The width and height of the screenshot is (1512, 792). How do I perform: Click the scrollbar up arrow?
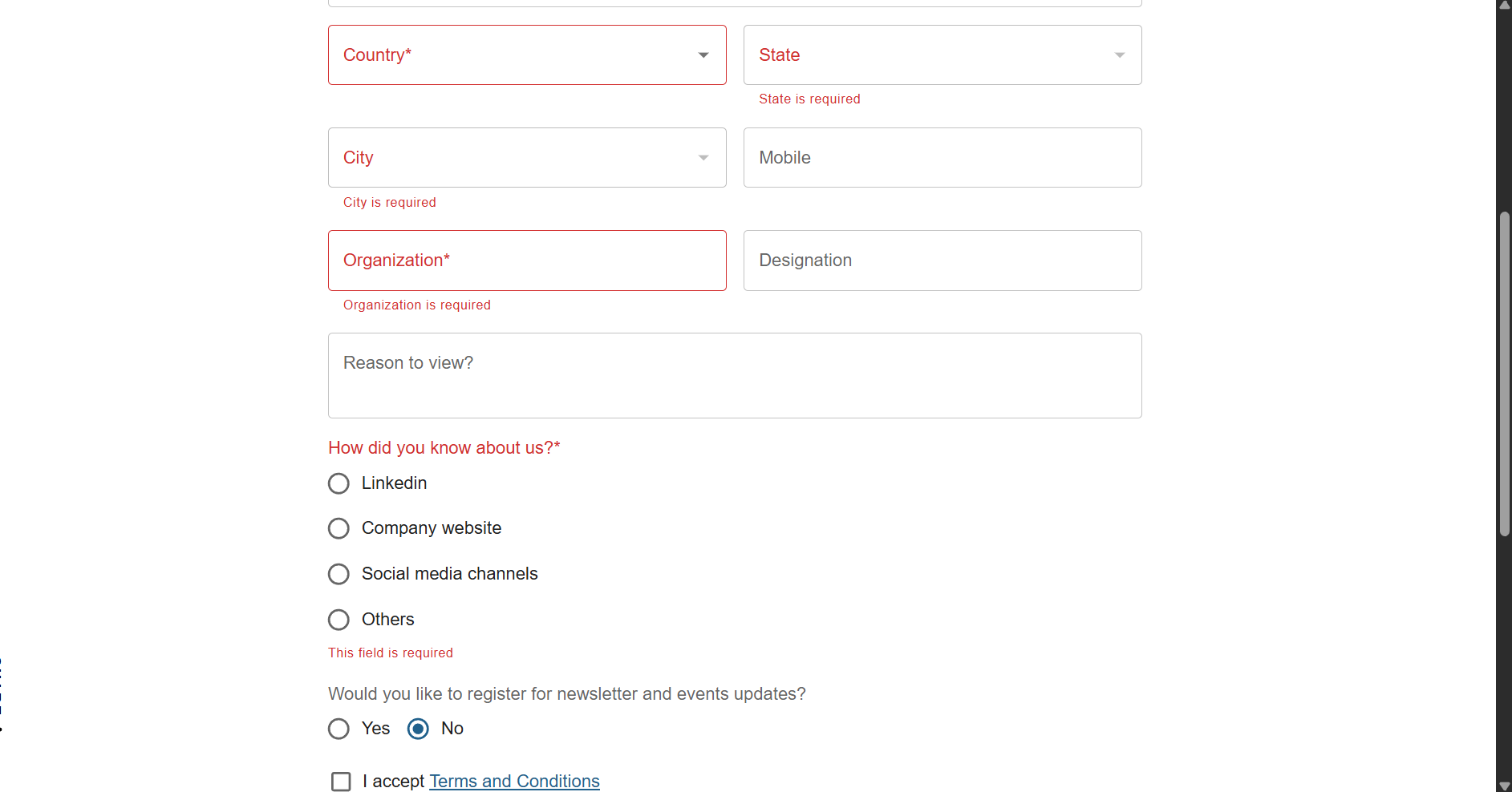tap(1505, 5)
